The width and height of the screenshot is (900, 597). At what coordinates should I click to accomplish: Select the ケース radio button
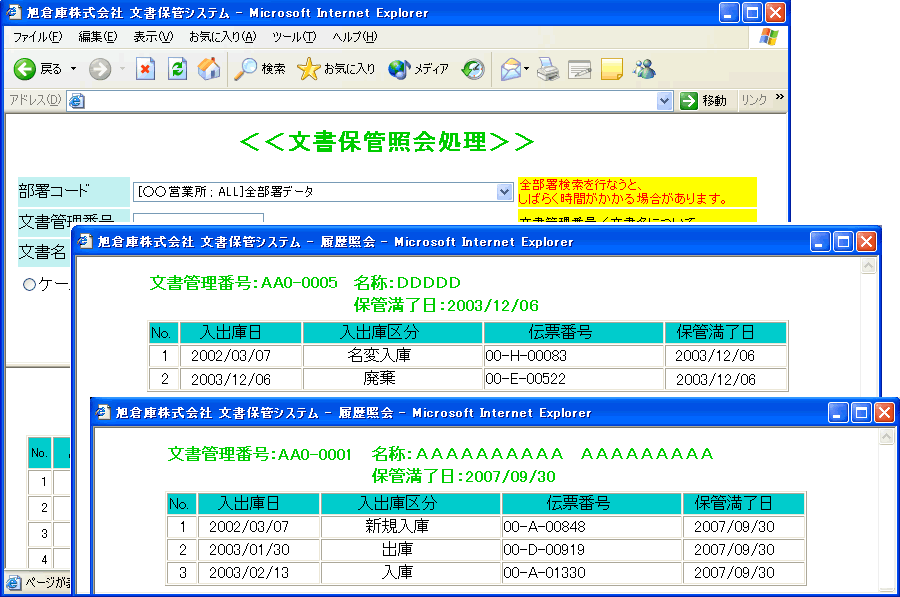[x=29, y=284]
